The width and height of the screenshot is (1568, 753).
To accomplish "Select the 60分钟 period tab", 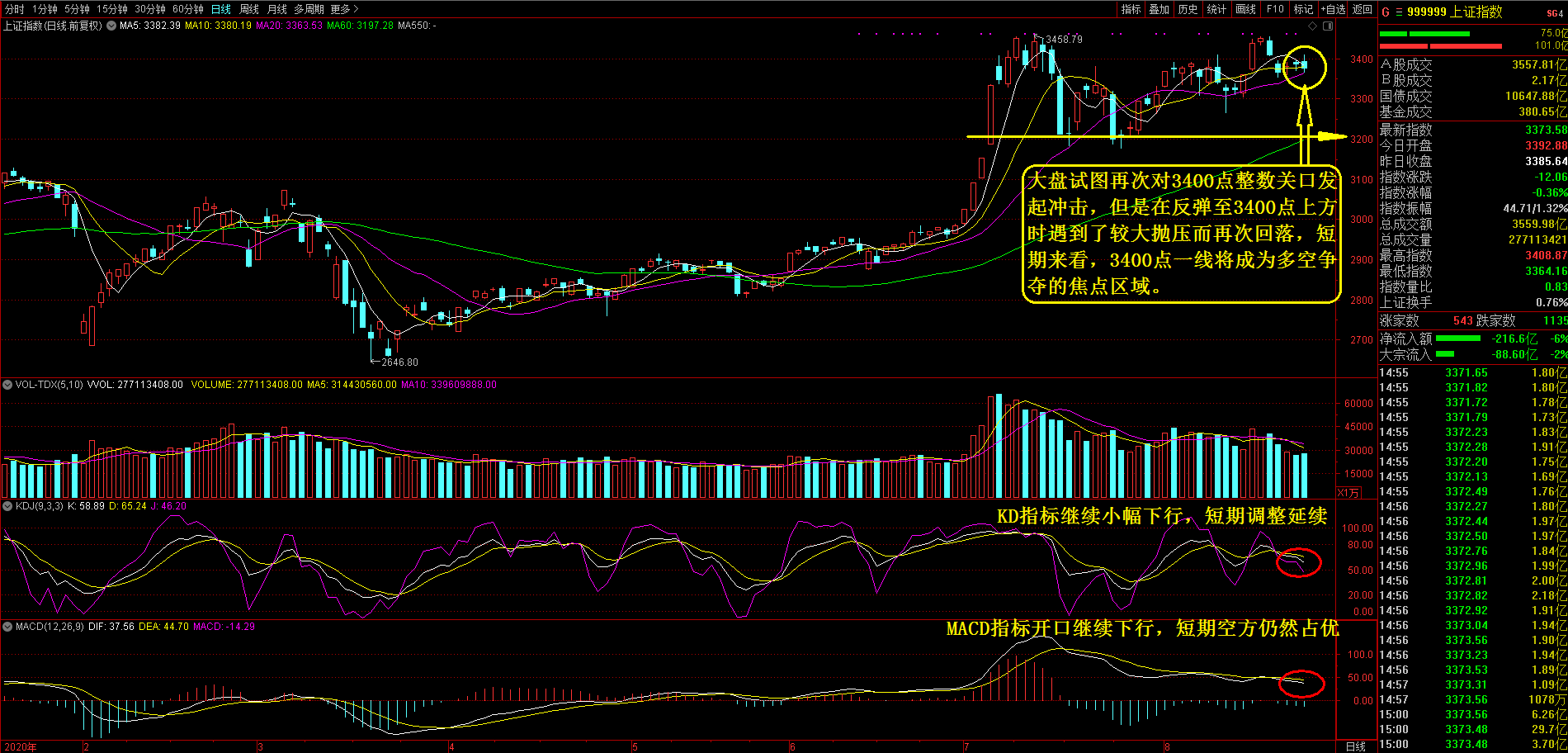I will [x=188, y=9].
